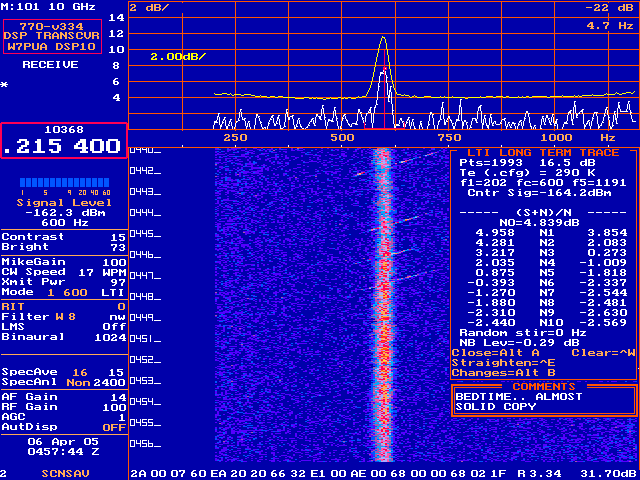The width and height of the screenshot is (640, 480).
Task: Click the bright vertical signal in the waterfall
Action: [383, 300]
